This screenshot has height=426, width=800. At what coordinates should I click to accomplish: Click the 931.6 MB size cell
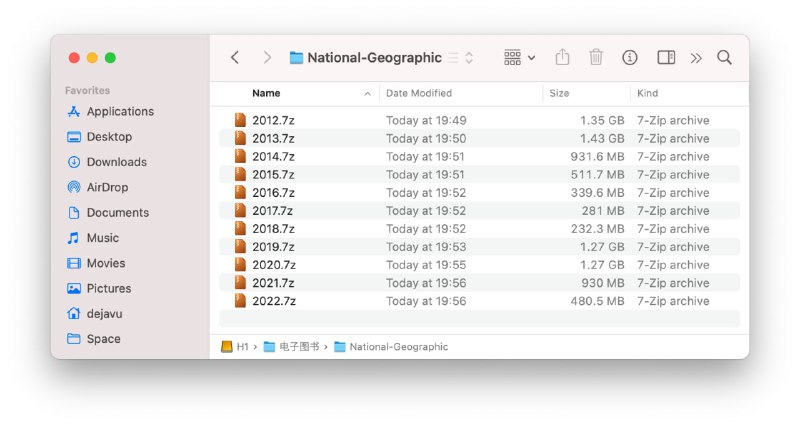coord(597,157)
